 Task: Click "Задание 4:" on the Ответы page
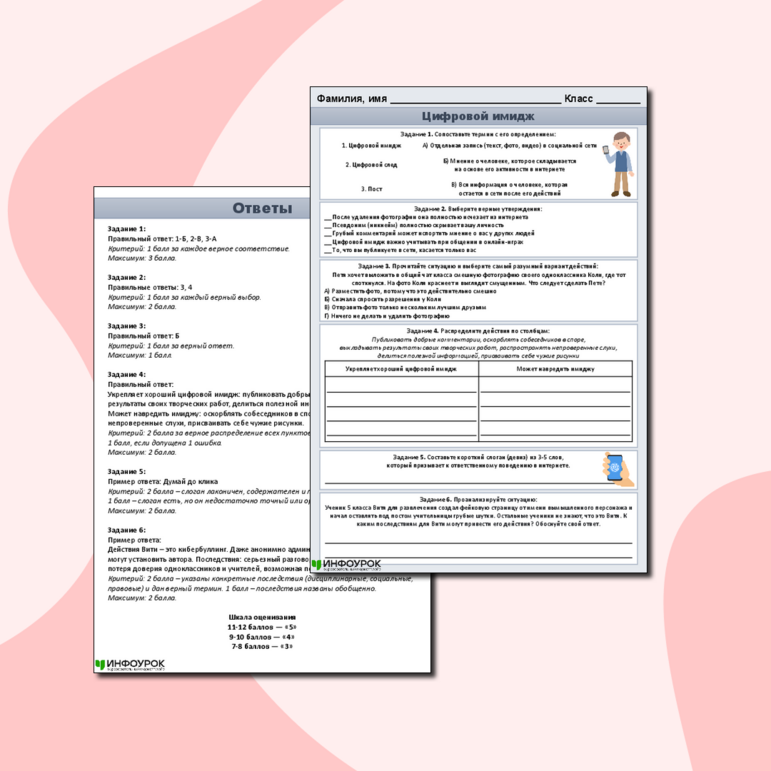[127, 374]
